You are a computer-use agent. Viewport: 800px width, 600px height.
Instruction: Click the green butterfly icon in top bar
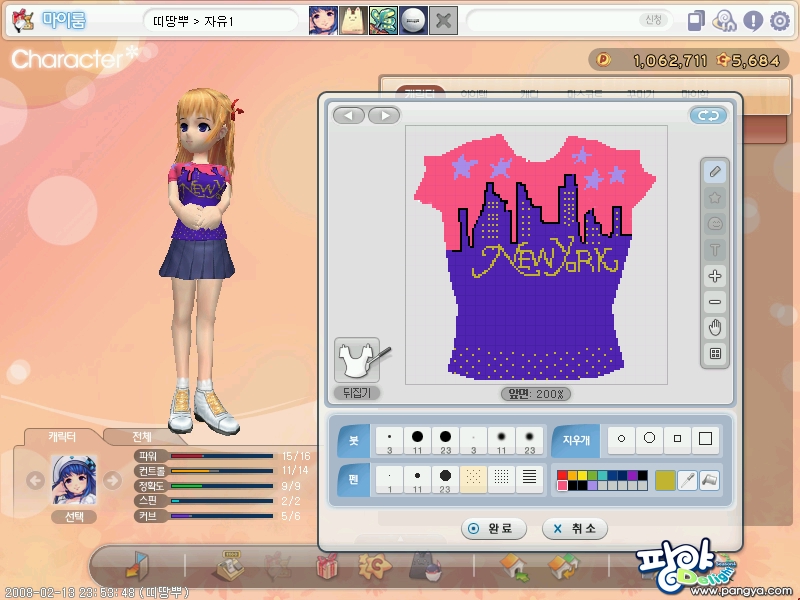[x=383, y=21]
